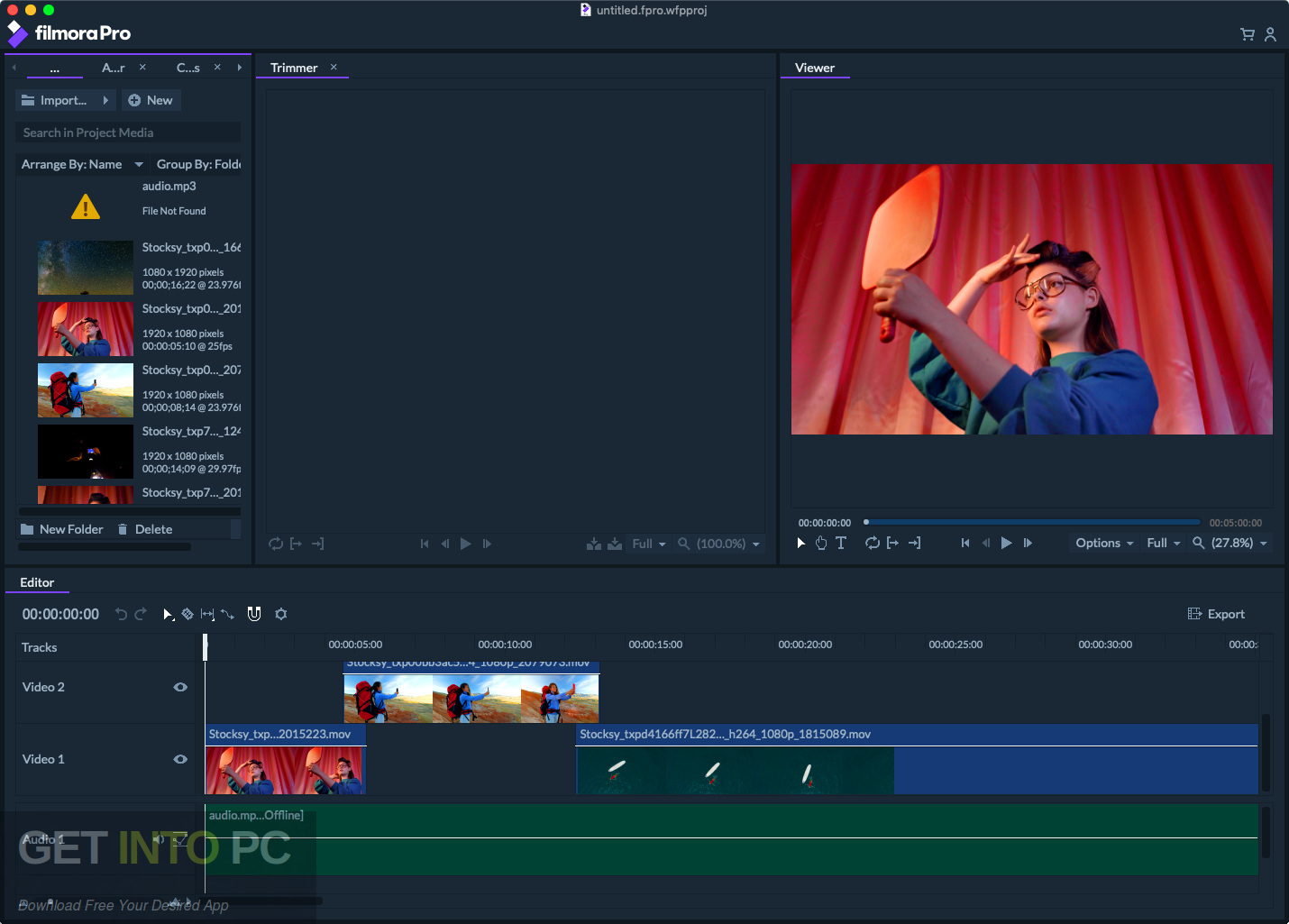Switch to the C...s panel tab
Image resolution: width=1289 pixels, height=924 pixels.
pyautogui.click(x=188, y=68)
